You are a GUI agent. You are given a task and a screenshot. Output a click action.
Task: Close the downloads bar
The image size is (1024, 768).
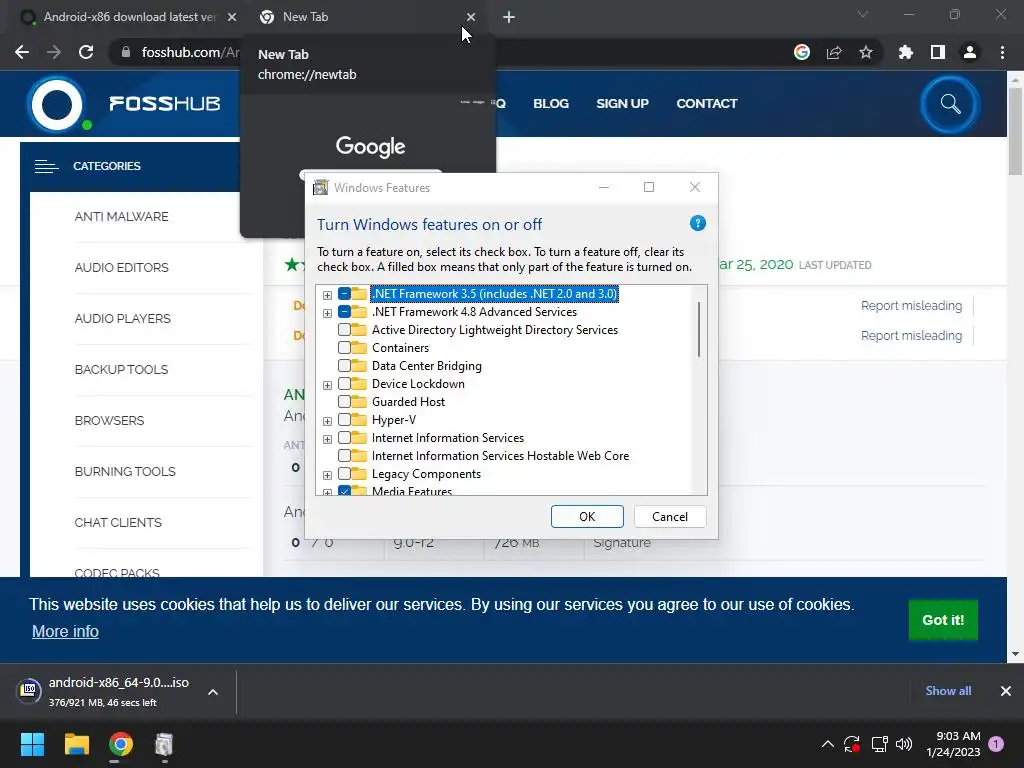pyautogui.click(x=1006, y=691)
